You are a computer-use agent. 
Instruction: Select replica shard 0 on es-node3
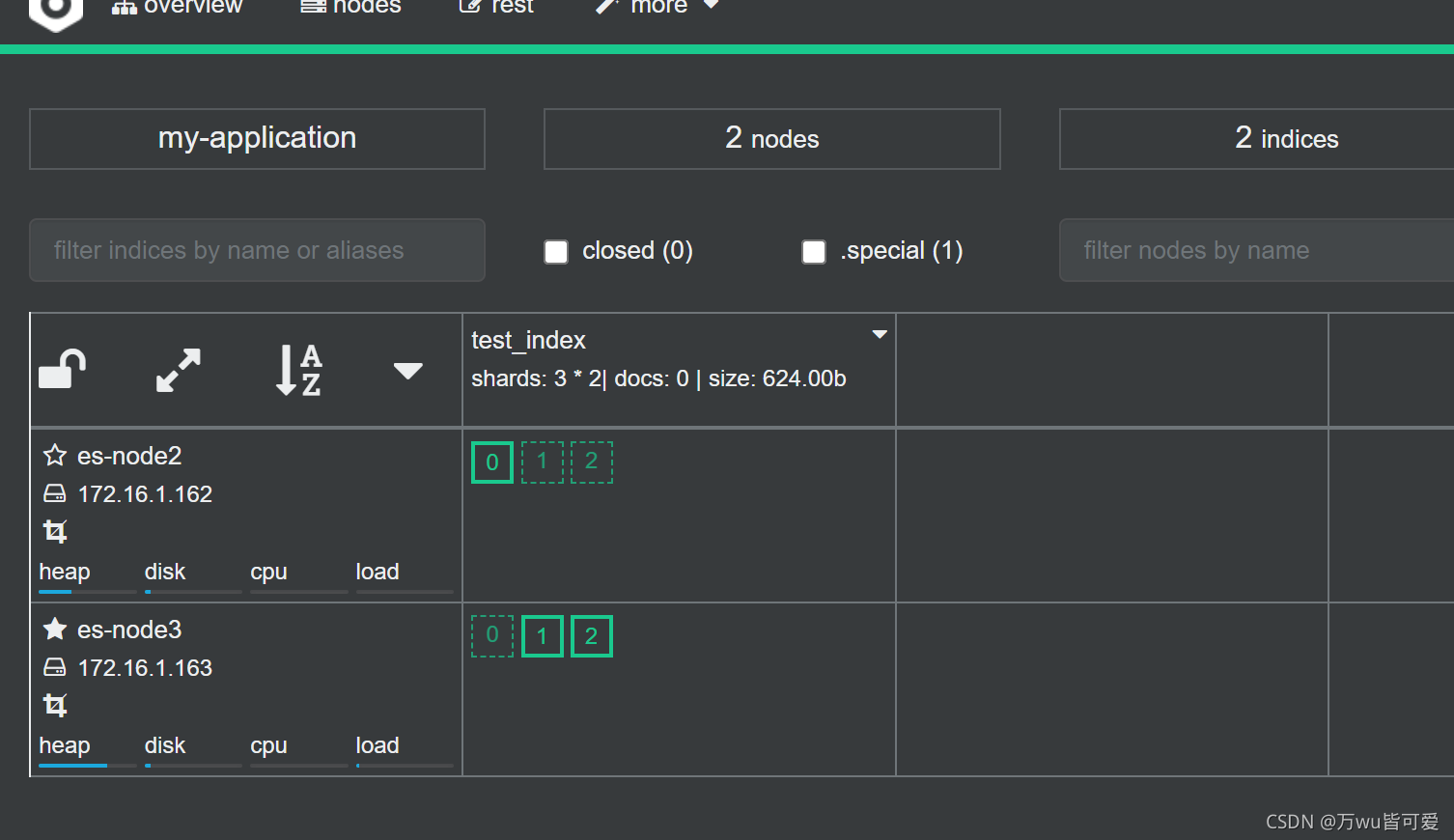[492, 636]
